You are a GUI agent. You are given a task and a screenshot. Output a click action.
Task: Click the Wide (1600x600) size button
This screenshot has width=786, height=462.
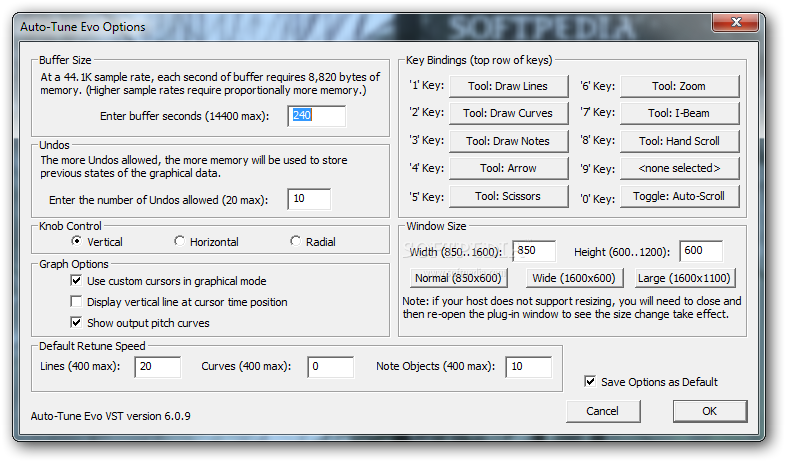click(574, 278)
